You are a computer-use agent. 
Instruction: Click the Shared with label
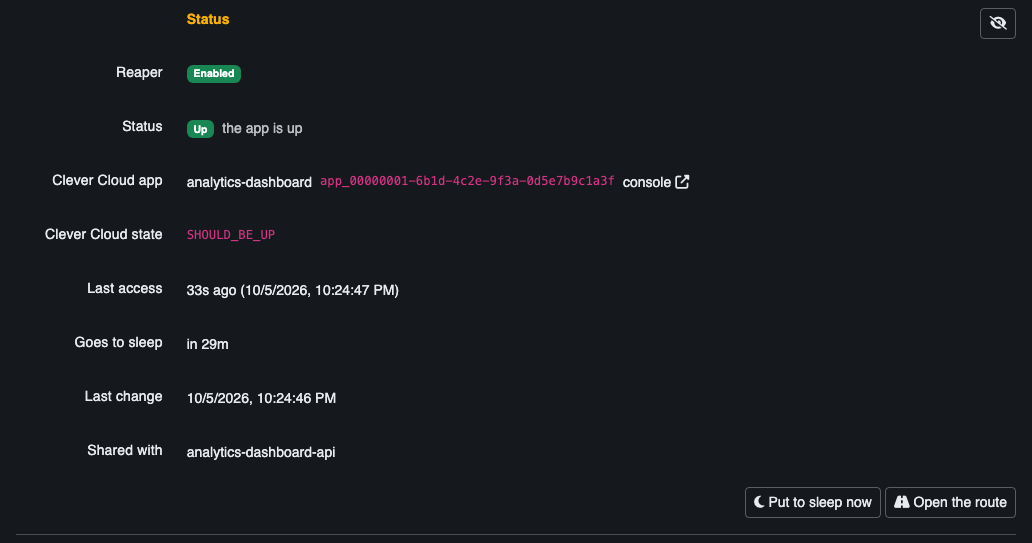click(x=124, y=450)
